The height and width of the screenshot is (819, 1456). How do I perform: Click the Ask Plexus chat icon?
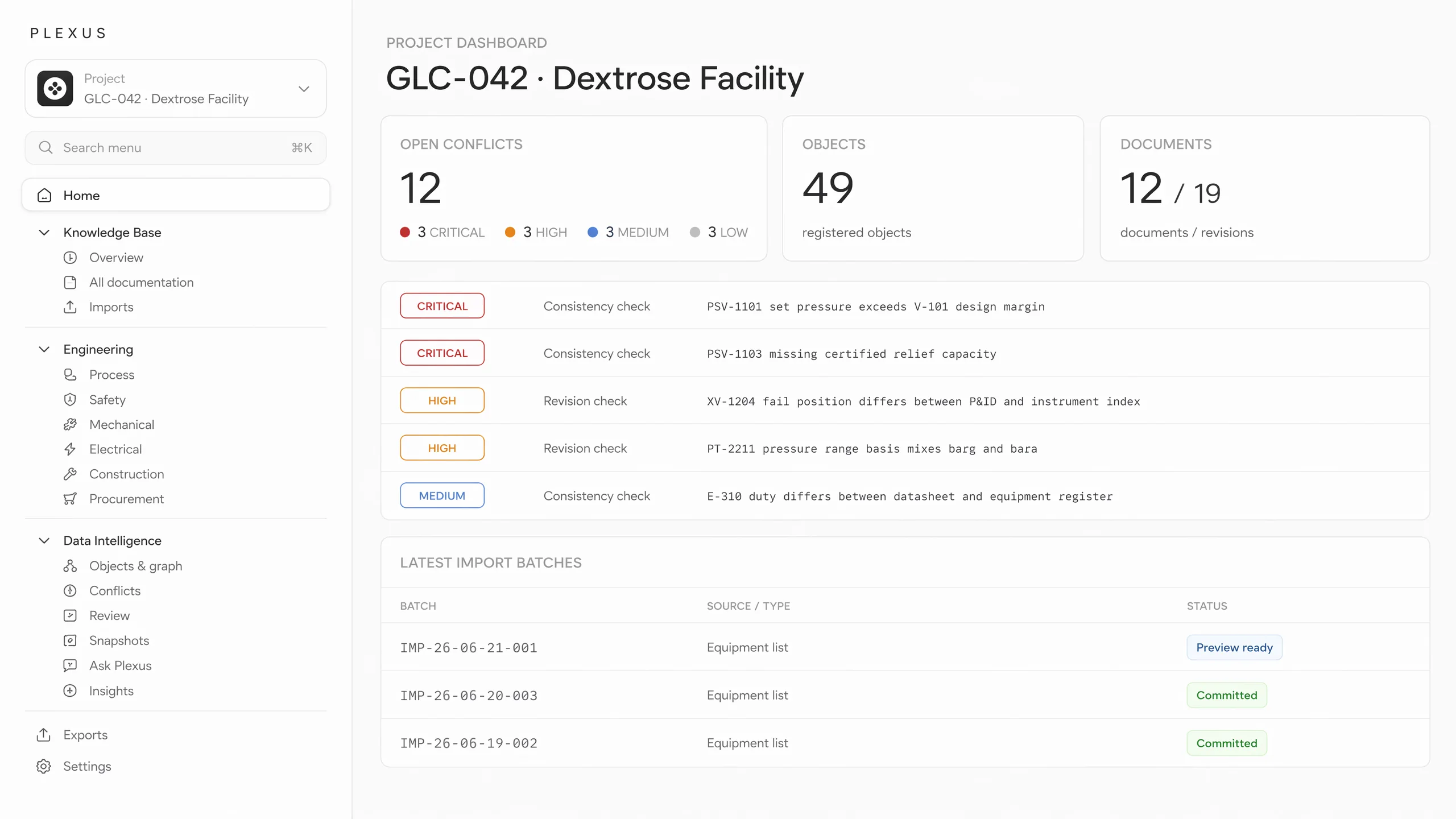pyautogui.click(x=70, y=665)
